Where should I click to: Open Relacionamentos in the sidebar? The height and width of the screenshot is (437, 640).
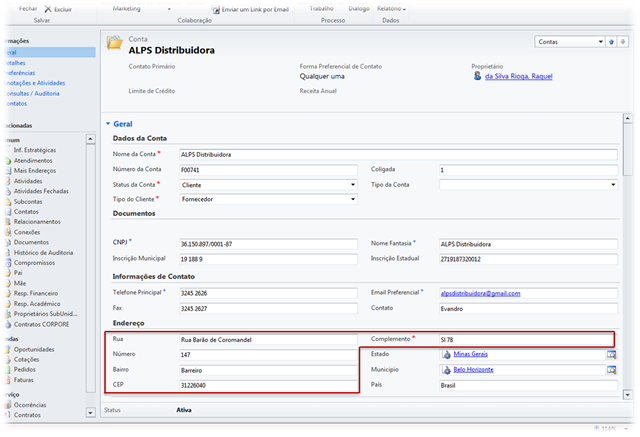pos(37,222)
